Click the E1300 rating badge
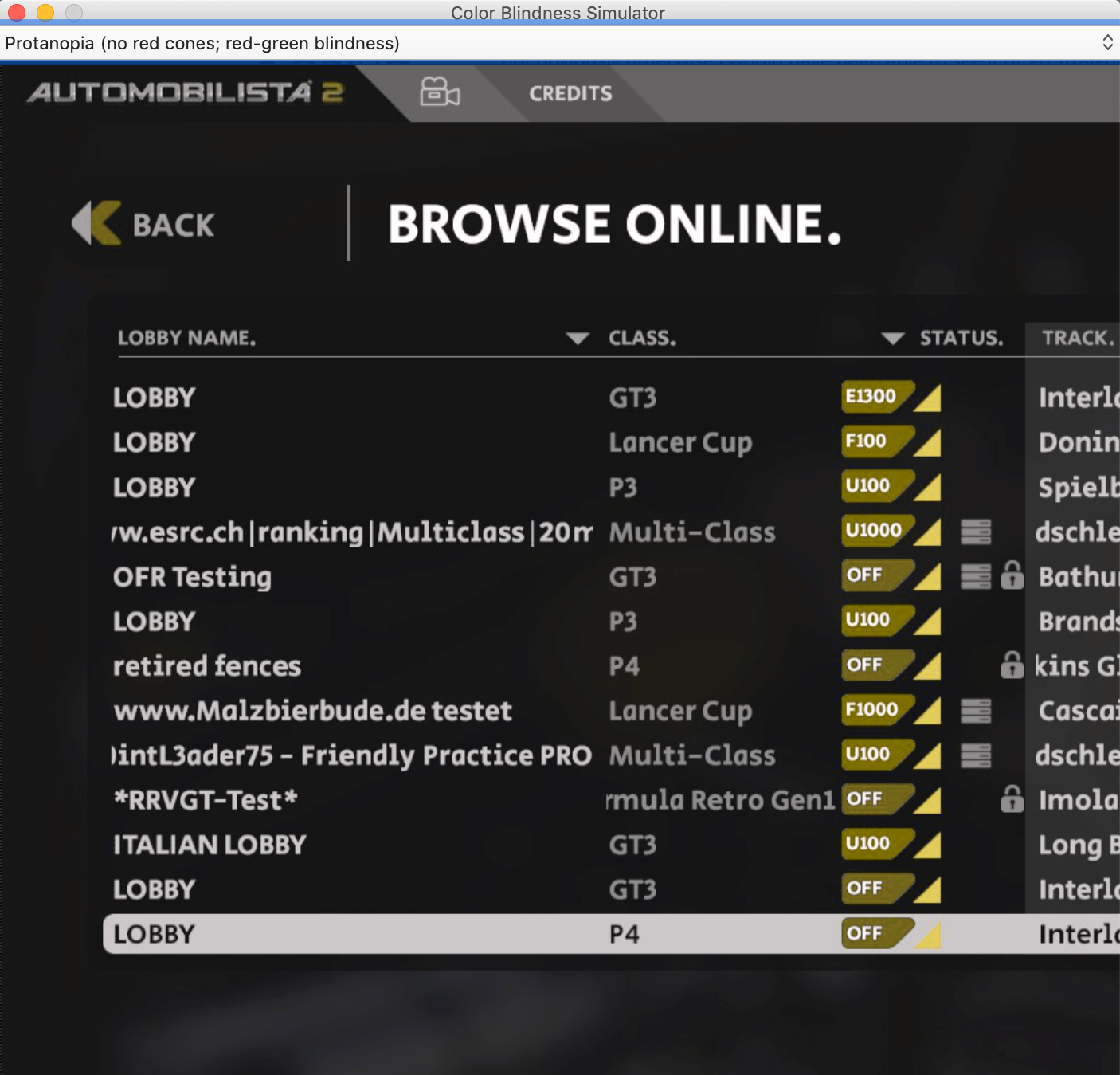1120x1075 pixels. 876,396
